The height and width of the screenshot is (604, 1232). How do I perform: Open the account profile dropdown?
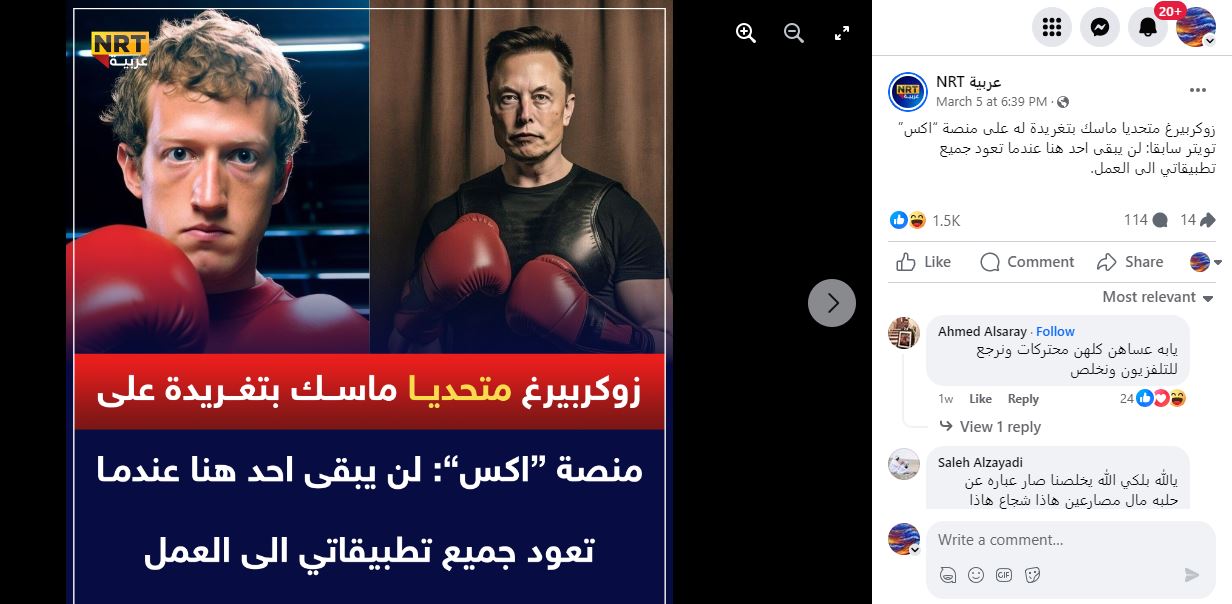(x=1196, y=27)
